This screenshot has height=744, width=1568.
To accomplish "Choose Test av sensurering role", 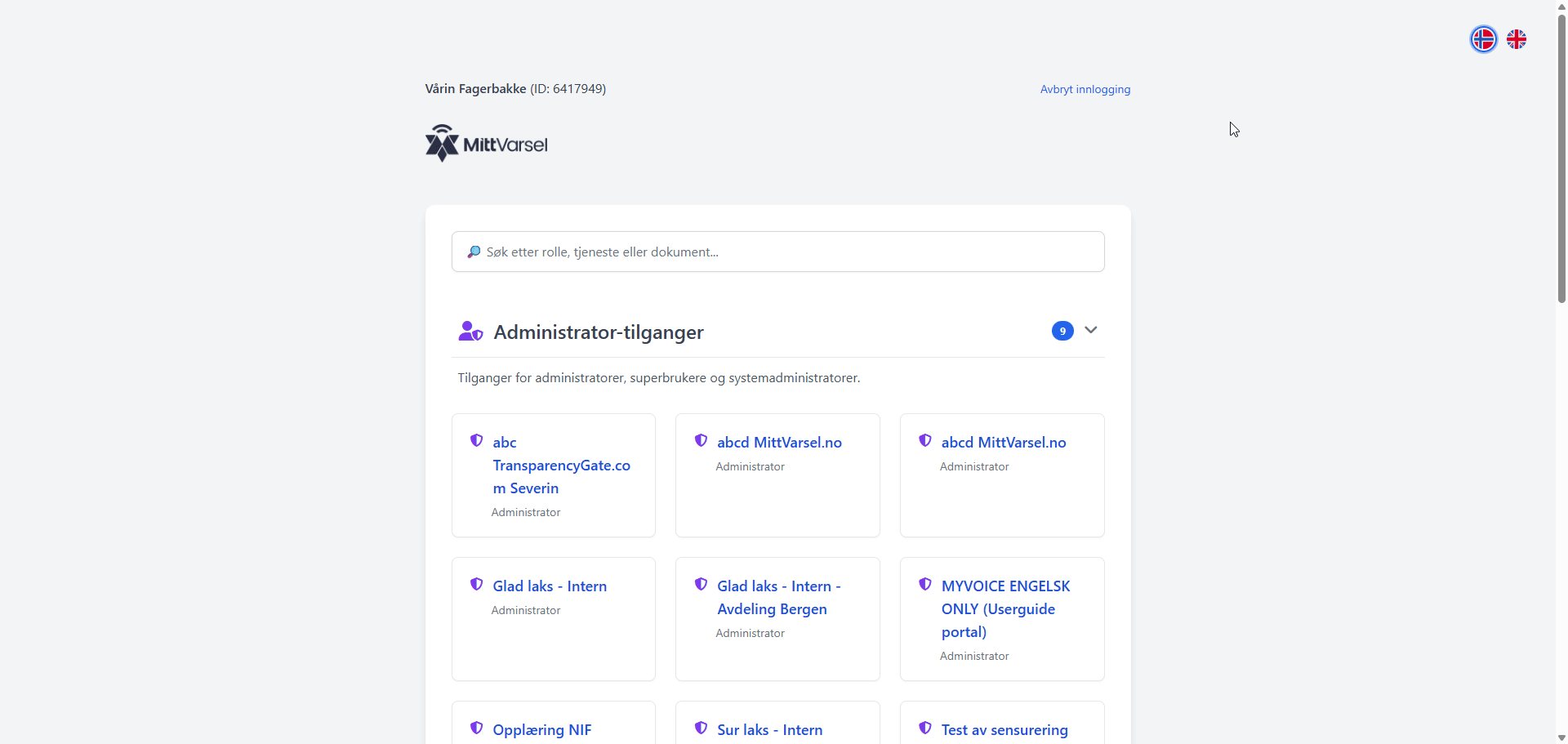I will point(1004,729).
